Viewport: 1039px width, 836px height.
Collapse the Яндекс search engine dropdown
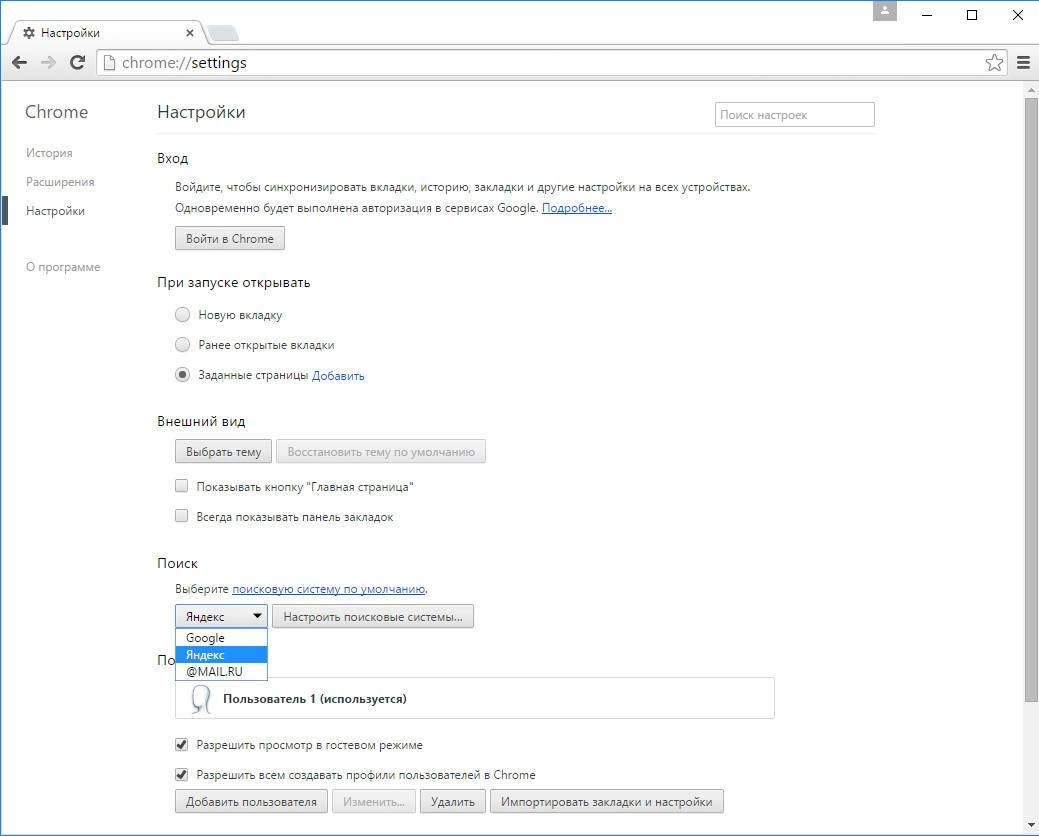pyautogui.click(x=221, y=616)
